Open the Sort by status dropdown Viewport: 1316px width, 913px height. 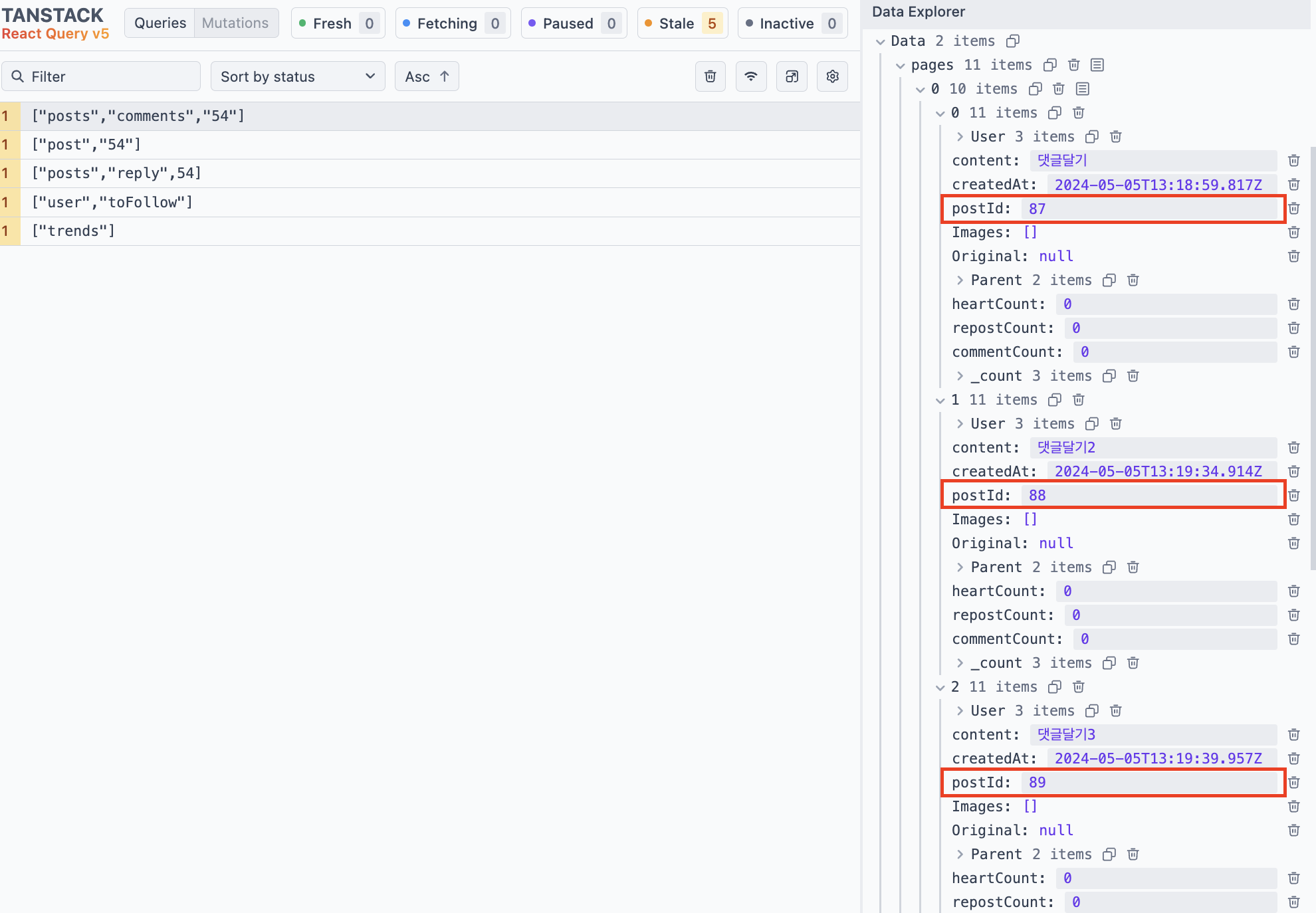click(298, 76)
